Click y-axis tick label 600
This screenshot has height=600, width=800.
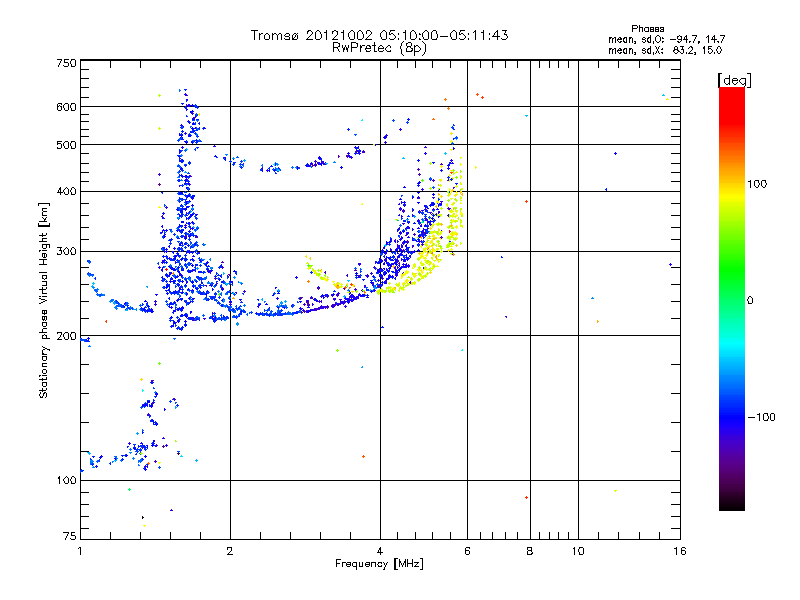tap(66, 107)
